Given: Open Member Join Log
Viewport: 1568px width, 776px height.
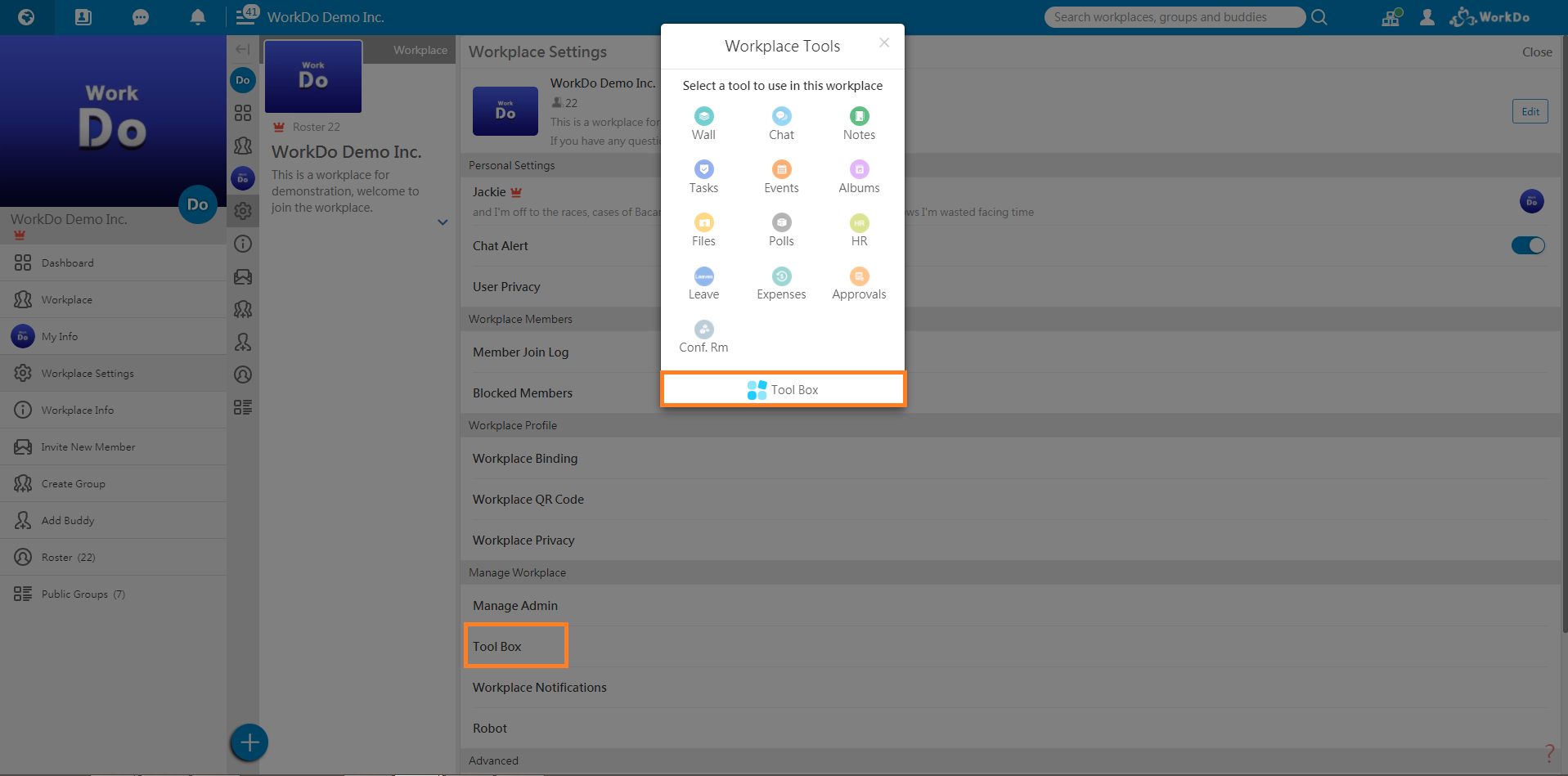Looking at the screenshot, I should (1011, 352).
